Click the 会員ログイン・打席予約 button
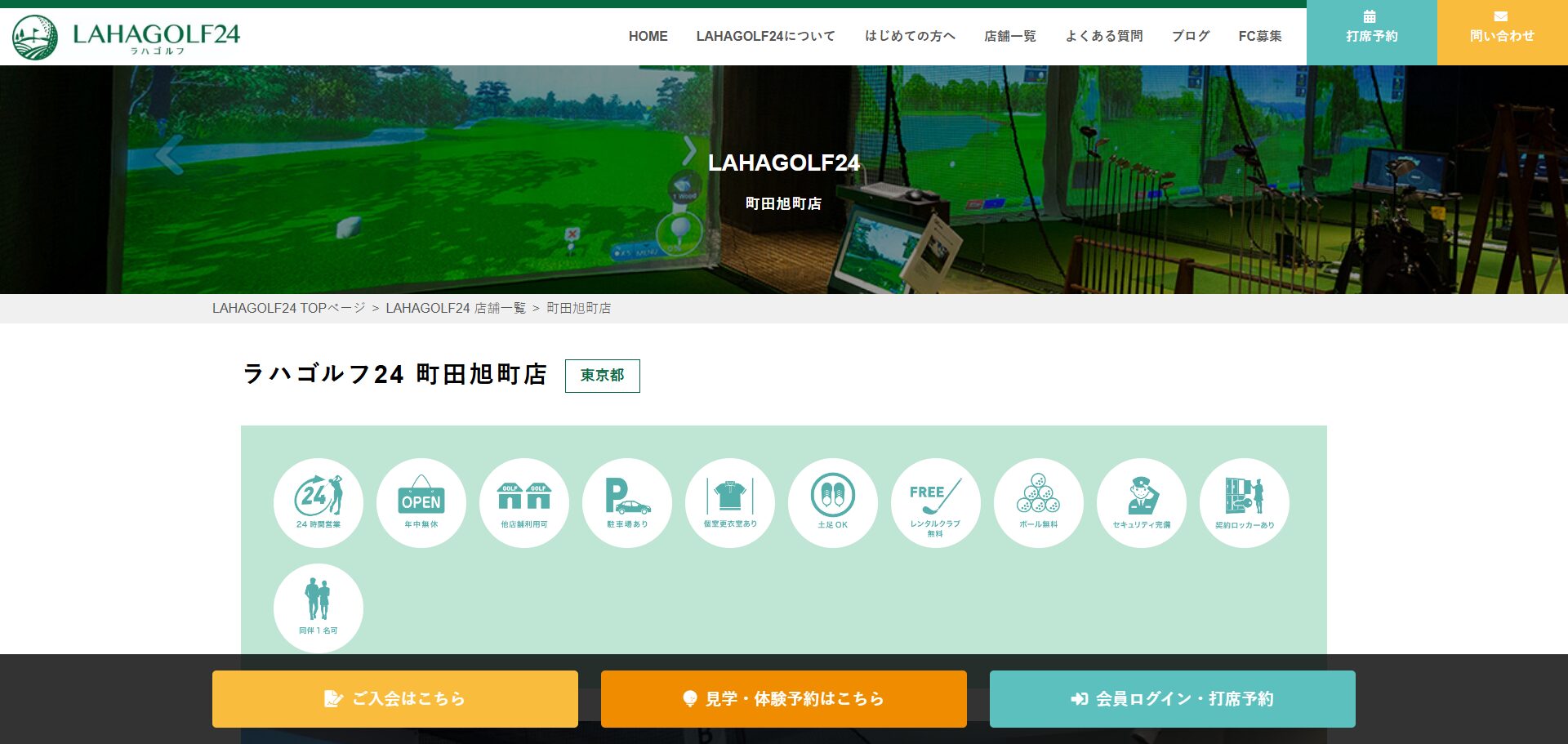Screen dimensions: 1568x744 tap(1173, 699)
